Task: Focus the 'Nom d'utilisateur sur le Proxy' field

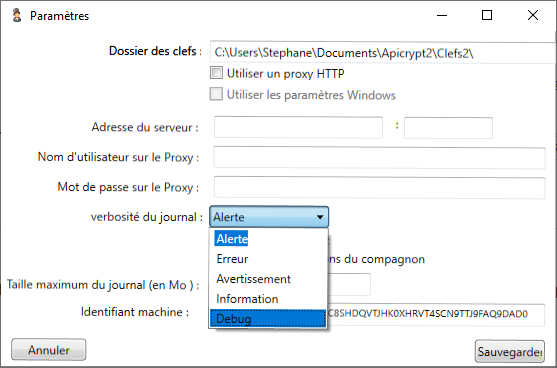Action: 379,158
